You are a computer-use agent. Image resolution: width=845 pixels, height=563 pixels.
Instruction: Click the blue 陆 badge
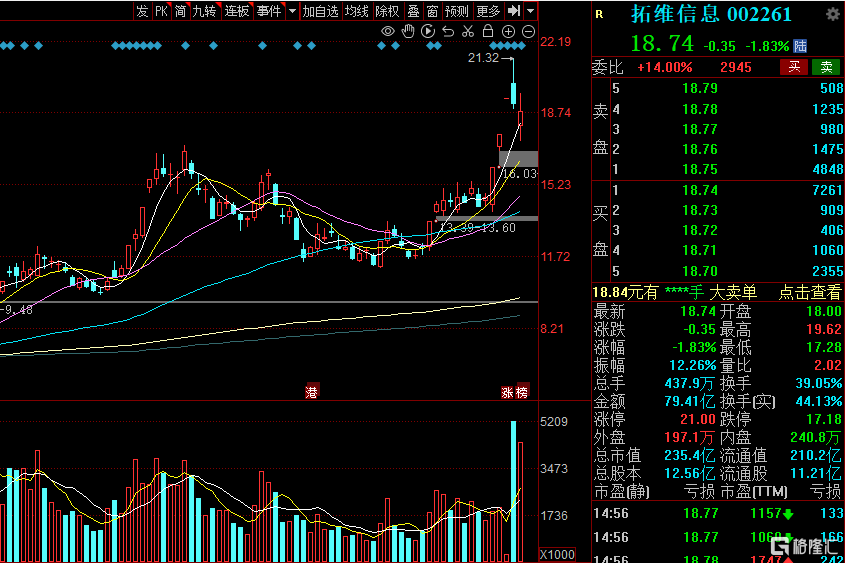pos(800,46)
